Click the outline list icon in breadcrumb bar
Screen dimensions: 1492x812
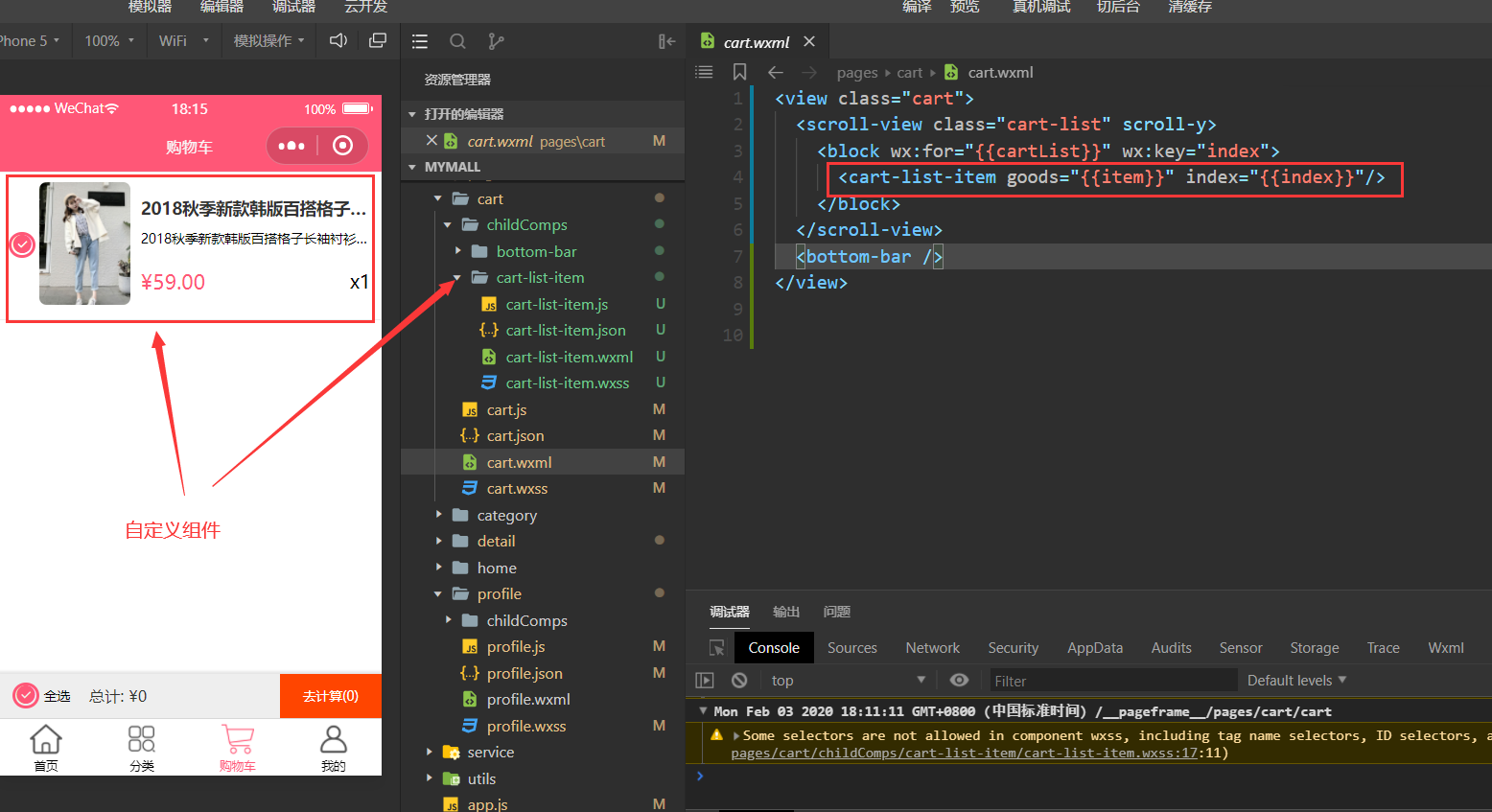tap(704, 72)
